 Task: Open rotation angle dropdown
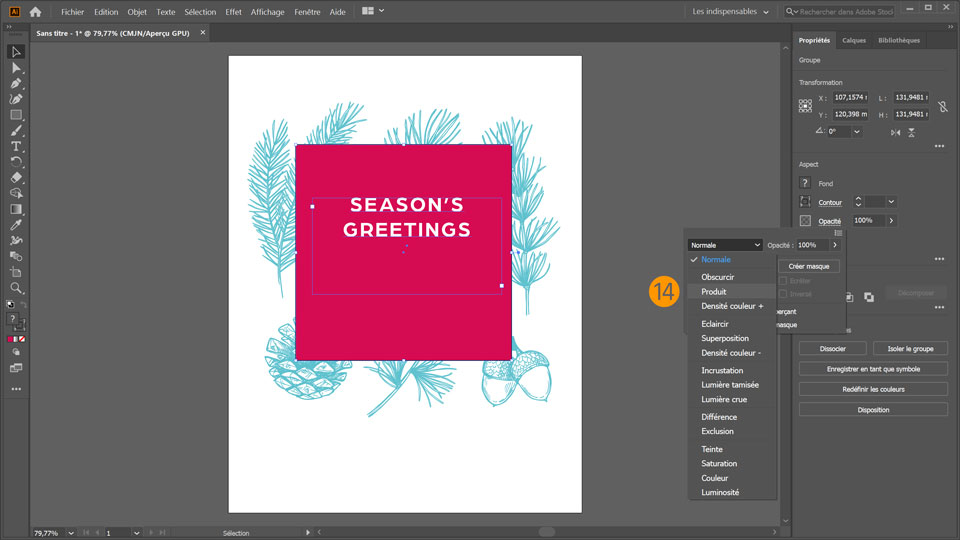click(857, 132)
